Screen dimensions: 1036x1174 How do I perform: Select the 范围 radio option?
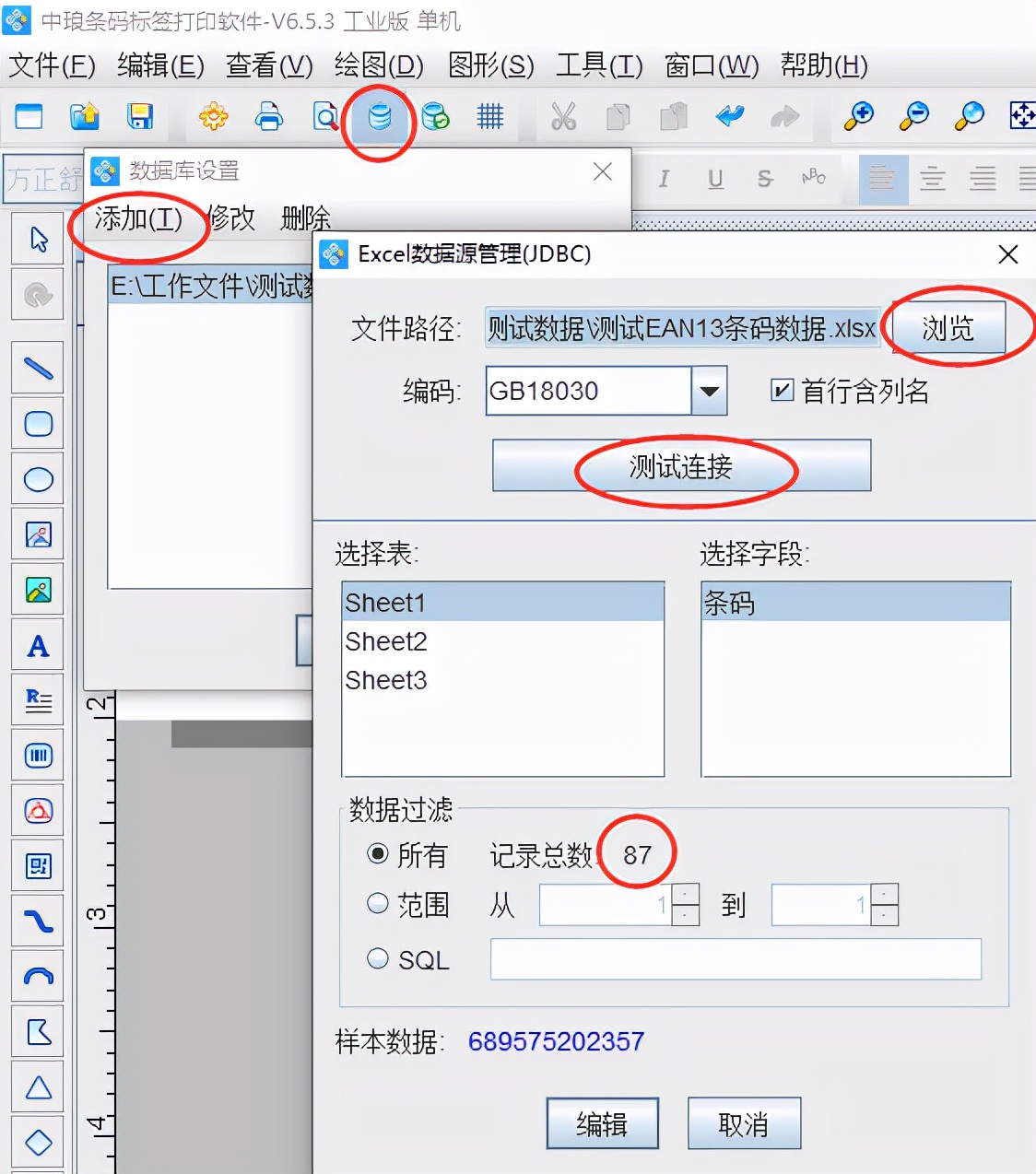(x=377, y=903)
